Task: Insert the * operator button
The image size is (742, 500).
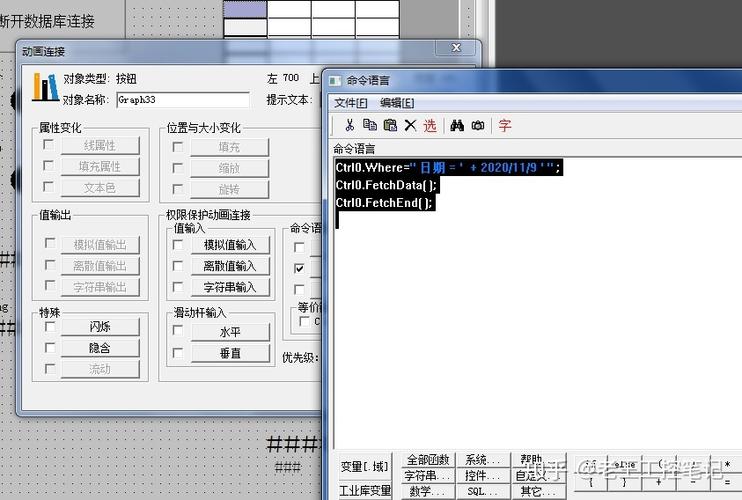Action: [727, 465]
